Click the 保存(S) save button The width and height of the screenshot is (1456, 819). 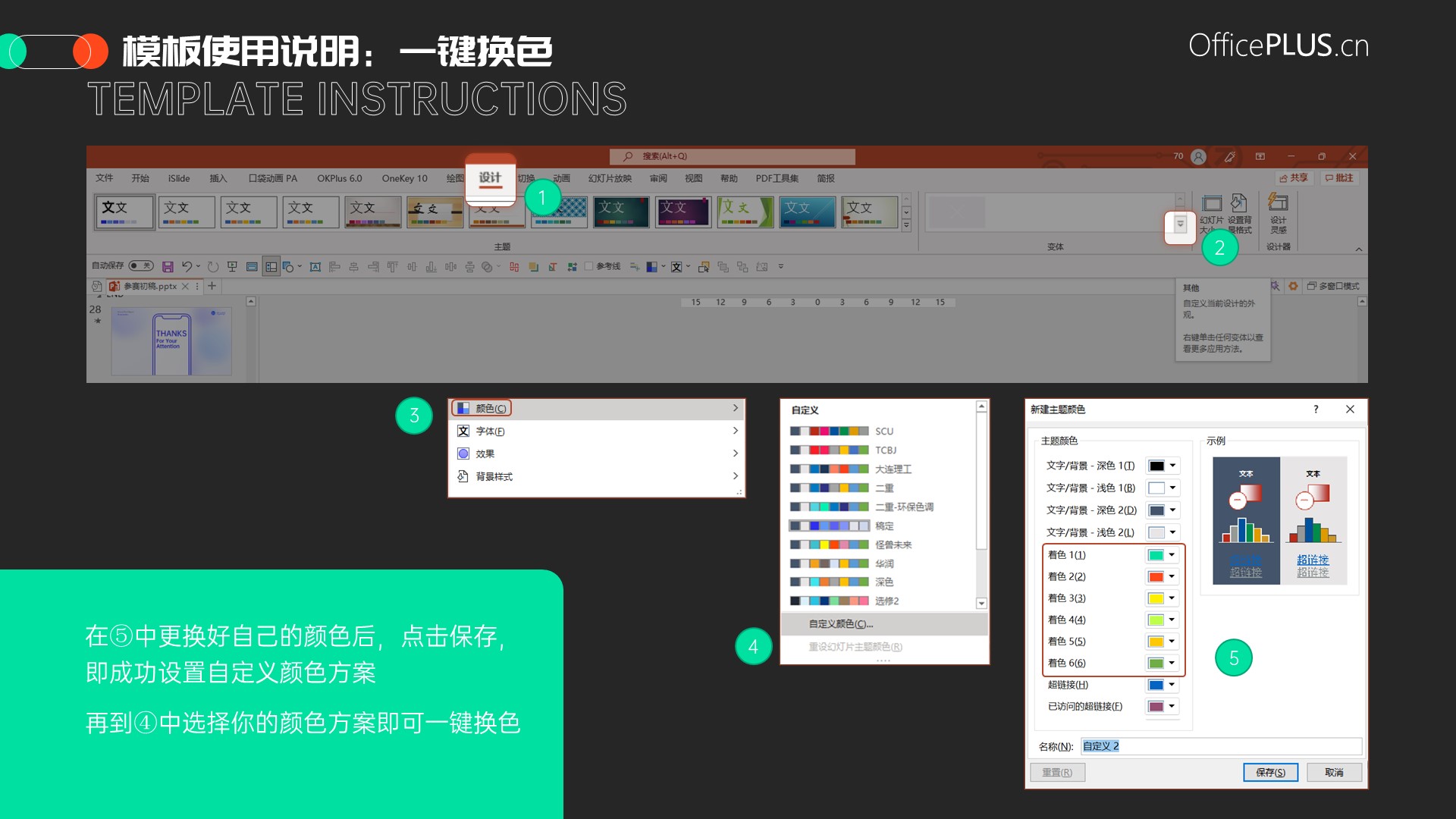tap(1270, 772)
